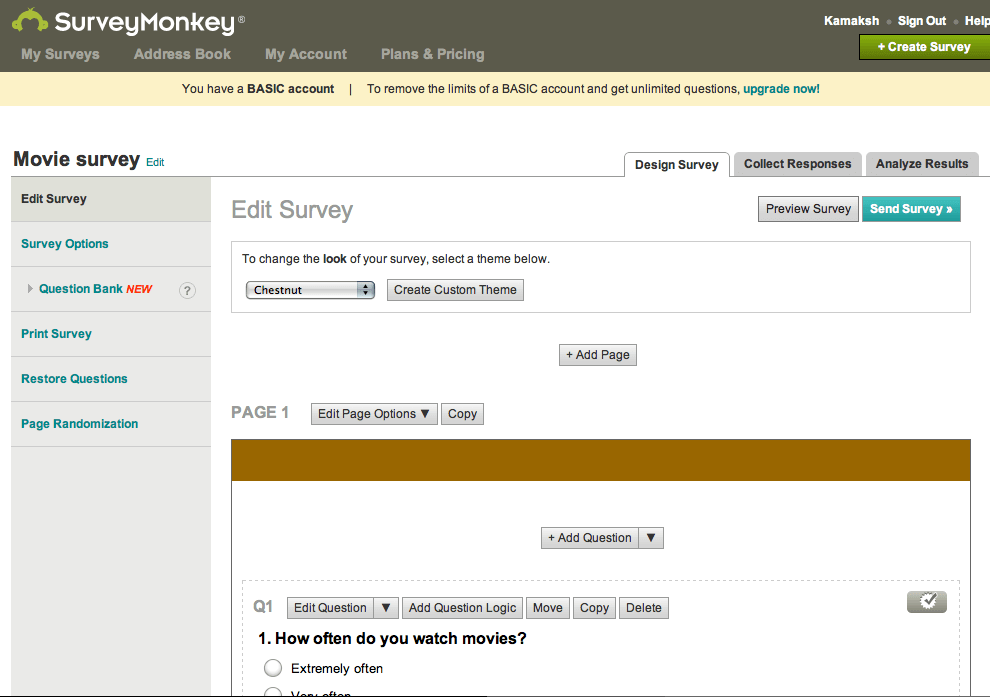Click Edit Question for Q1

(x=330, y=608)
